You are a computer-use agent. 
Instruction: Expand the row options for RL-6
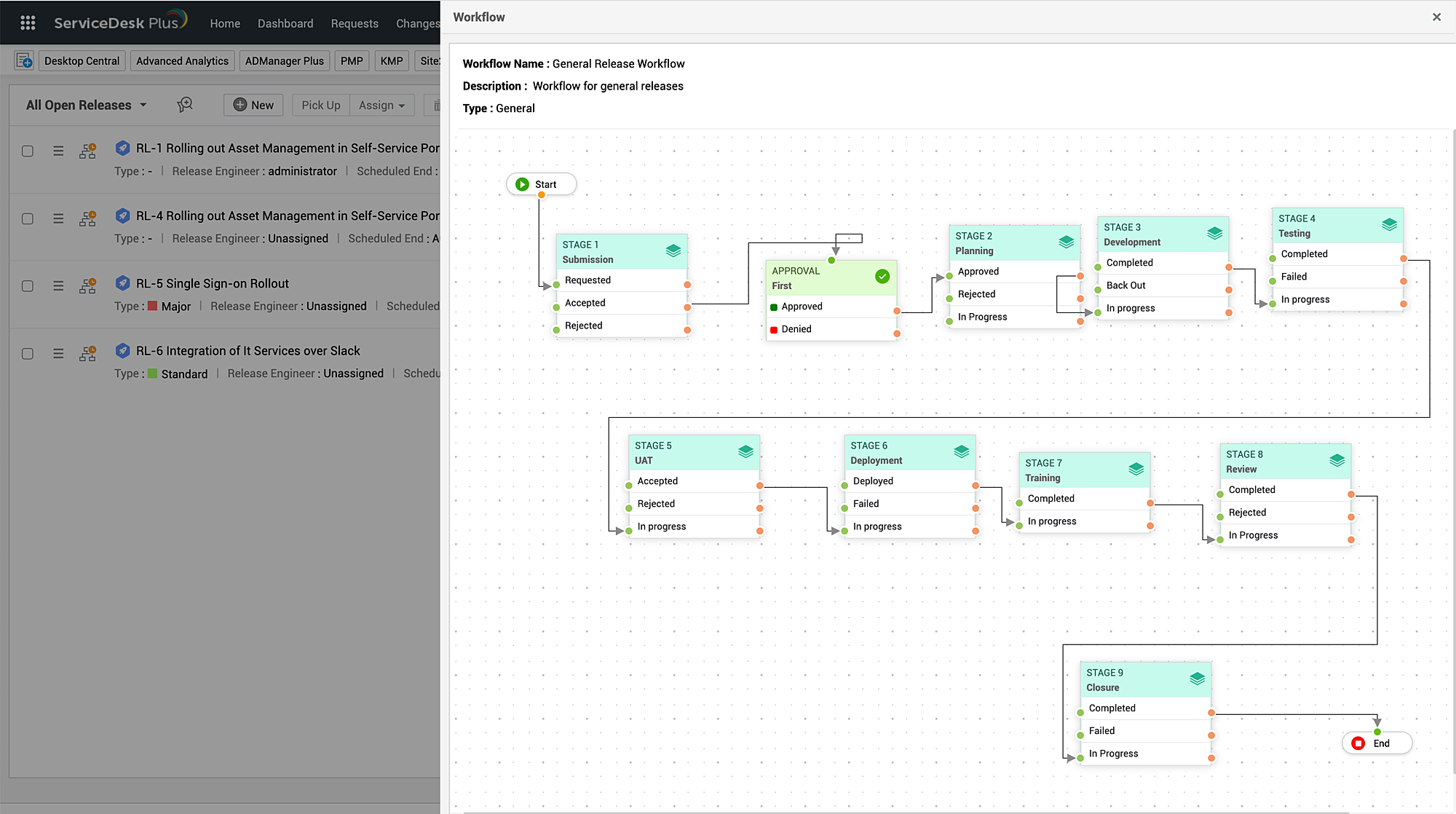point(58,354)
